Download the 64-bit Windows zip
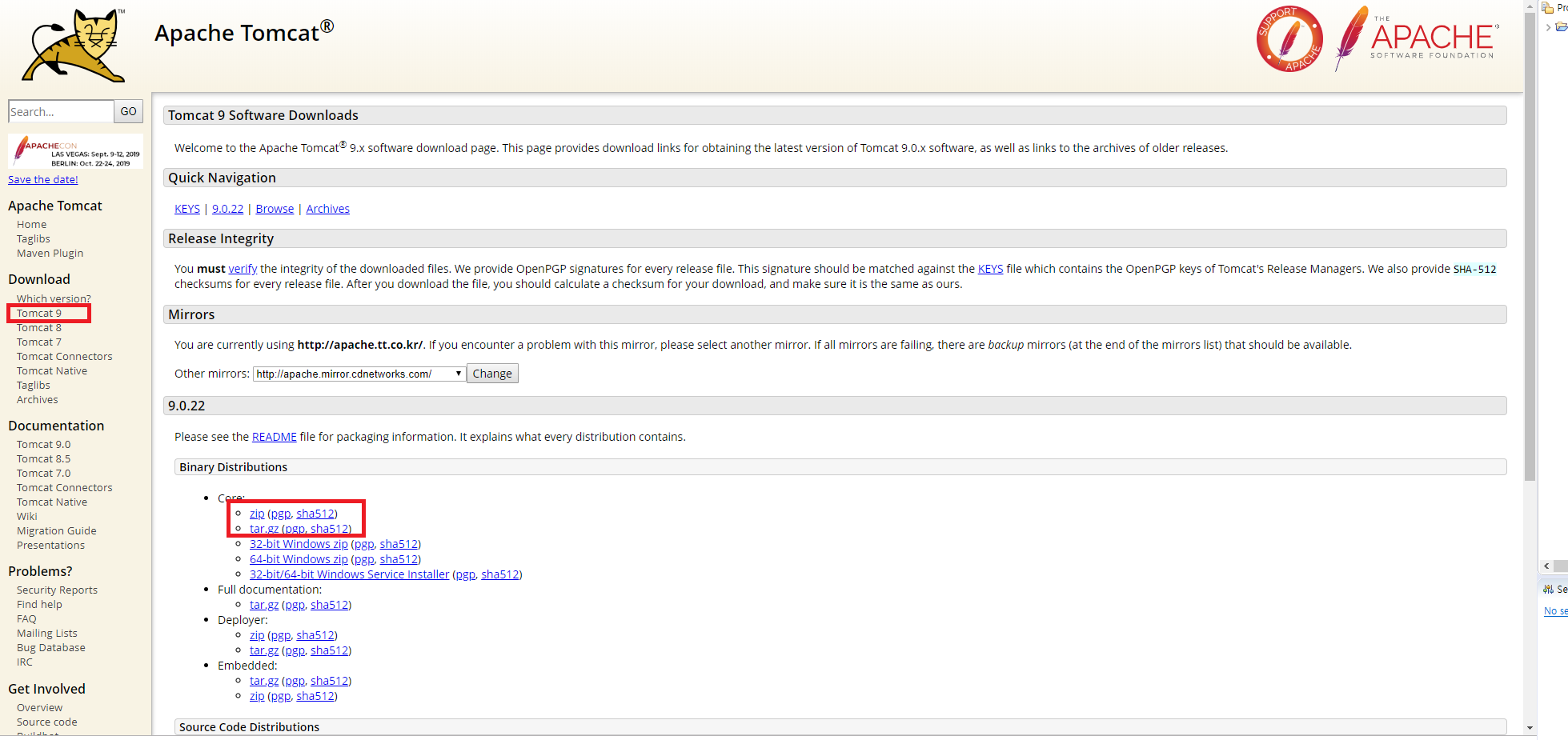The width and height of the screenshot is (1568, 740). click(299, 559)
